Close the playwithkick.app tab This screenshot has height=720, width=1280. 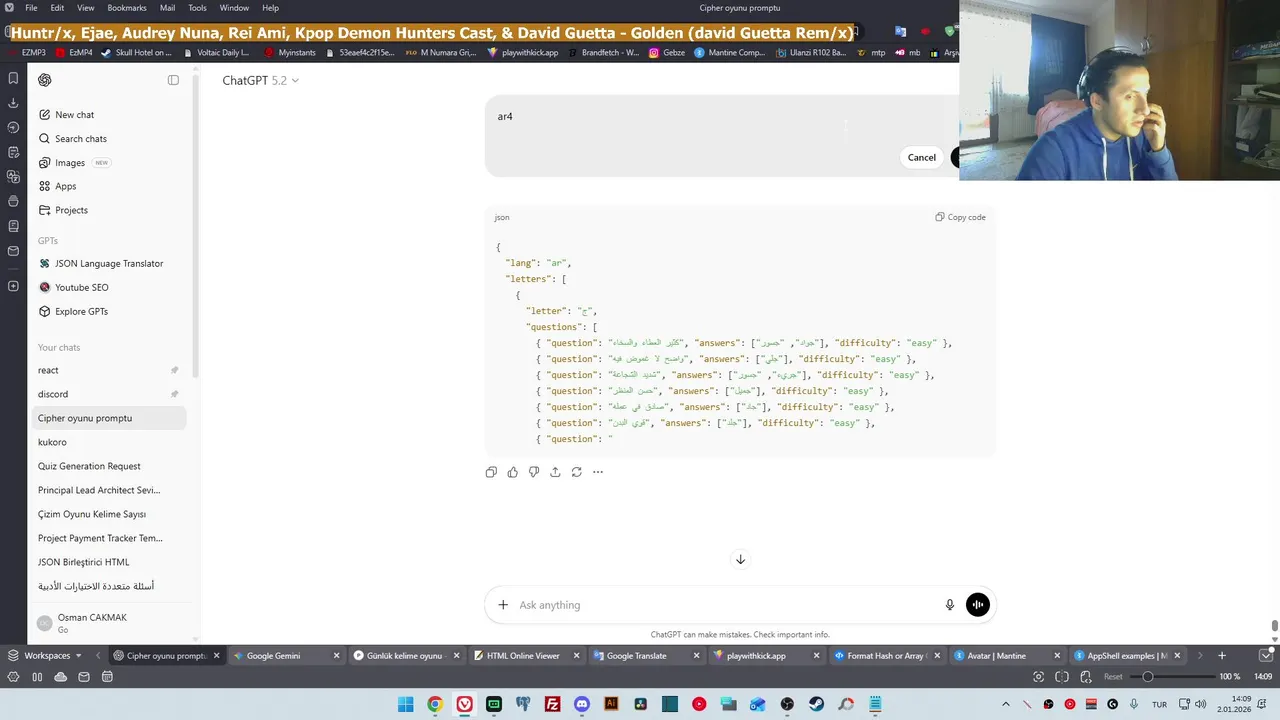816,656
